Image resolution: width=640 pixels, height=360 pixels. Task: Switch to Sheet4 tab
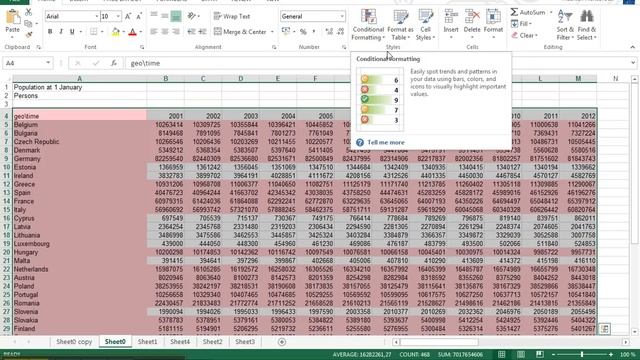coord(180,342)
